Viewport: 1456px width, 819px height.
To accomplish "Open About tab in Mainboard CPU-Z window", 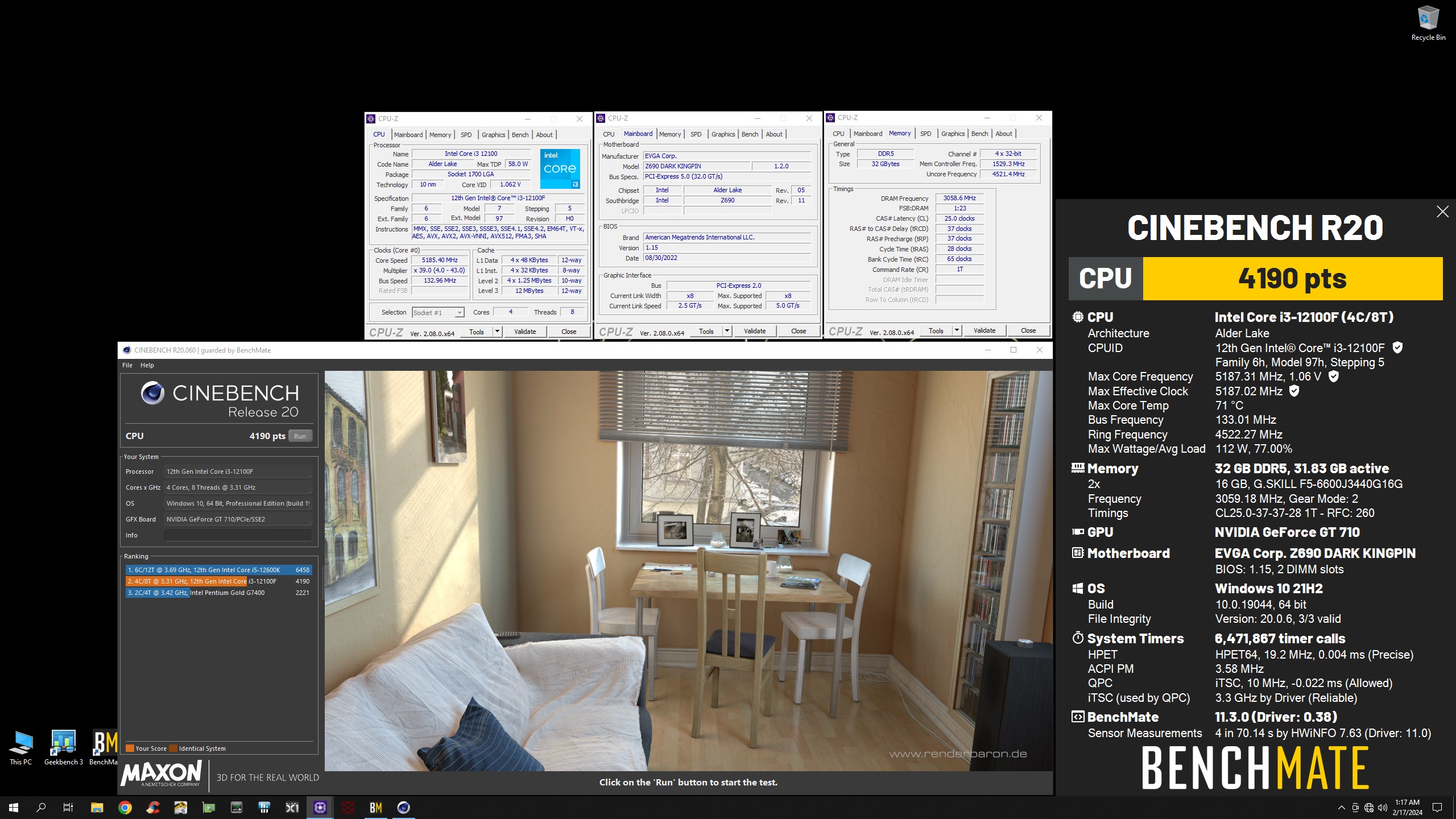I will coord(774,134).
